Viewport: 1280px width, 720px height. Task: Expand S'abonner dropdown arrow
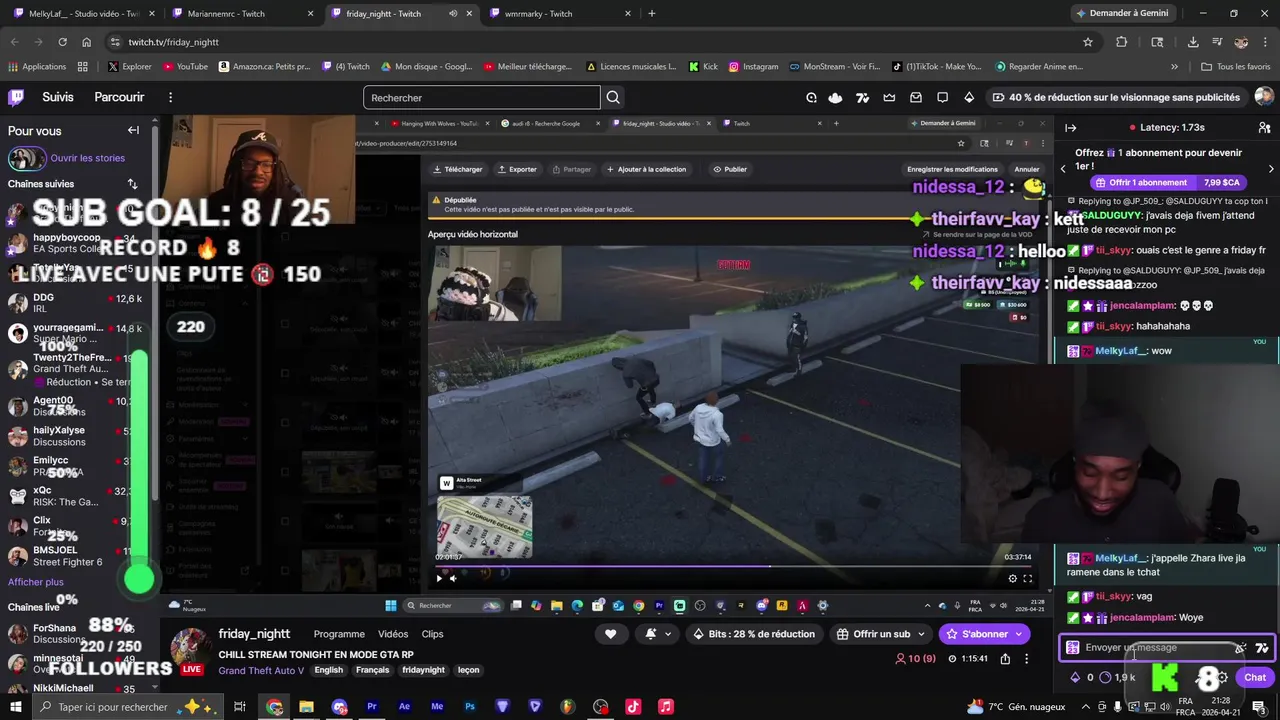point(1018,634)
